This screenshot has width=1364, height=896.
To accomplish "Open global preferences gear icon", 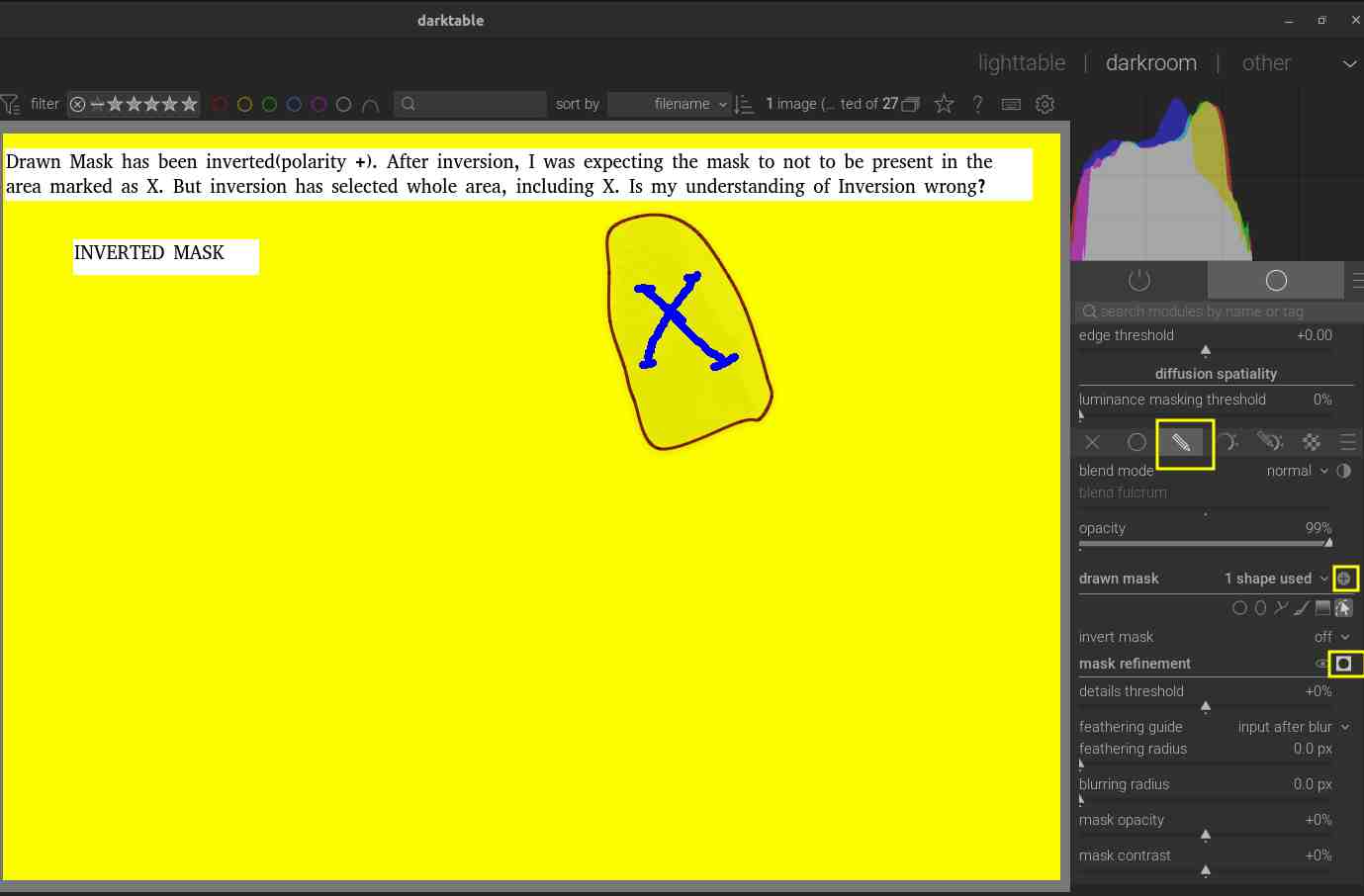I will [x=1045, y=104].
